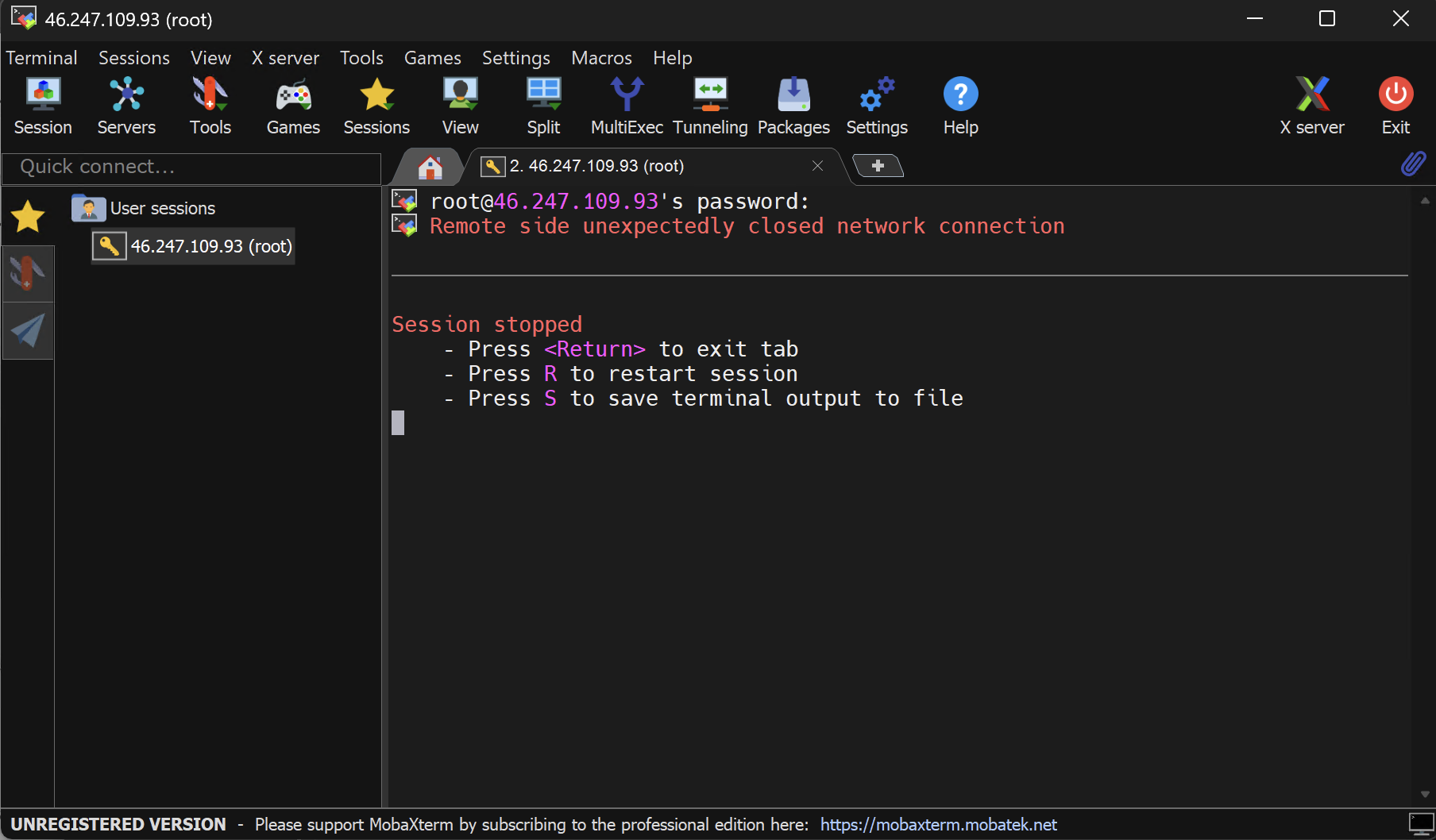The image size is (1436, 840).
Task: Close the 46.247.109.93 (root) tab
Action: 817,165
